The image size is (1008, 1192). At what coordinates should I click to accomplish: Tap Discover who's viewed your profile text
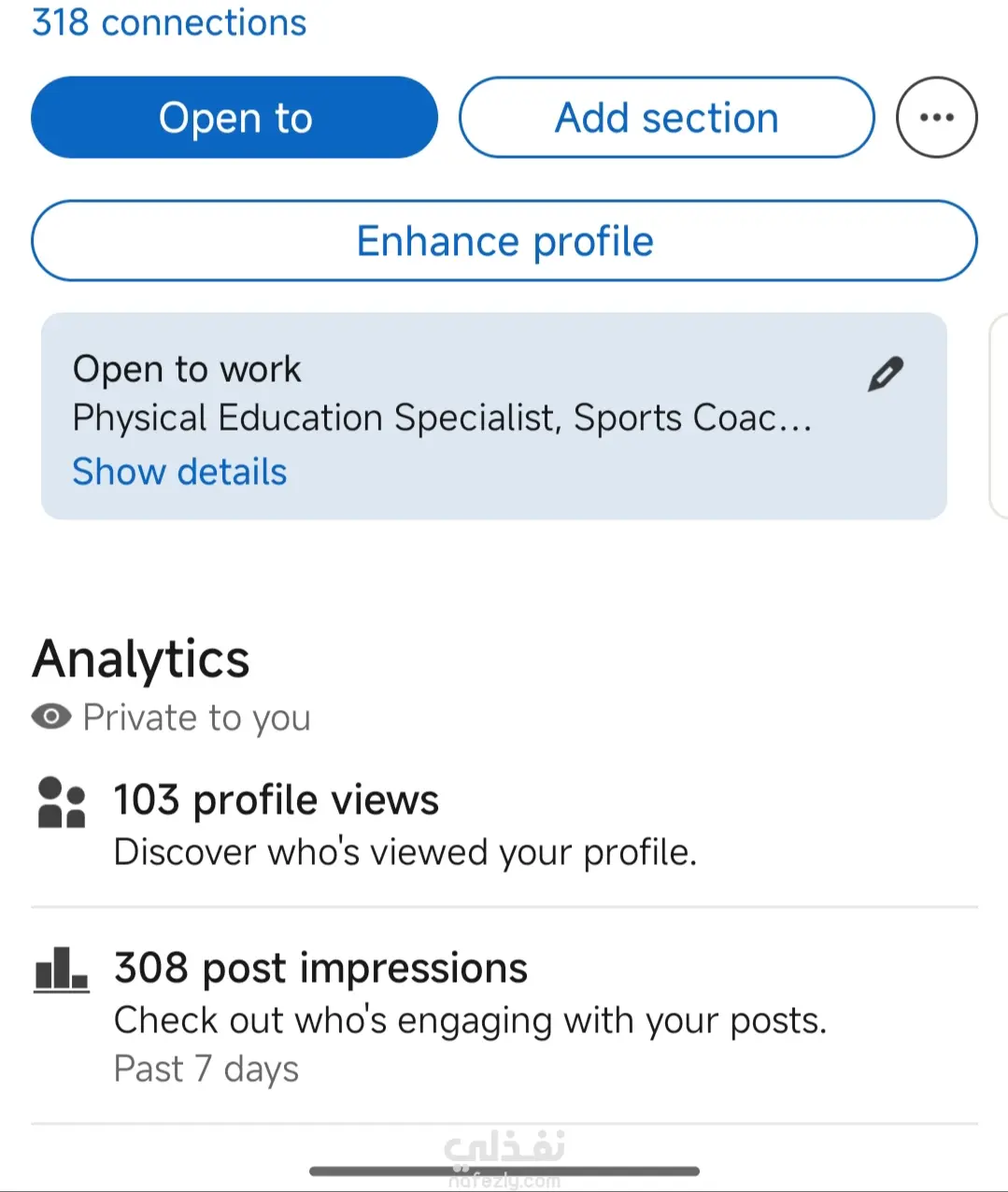point(405,852)
